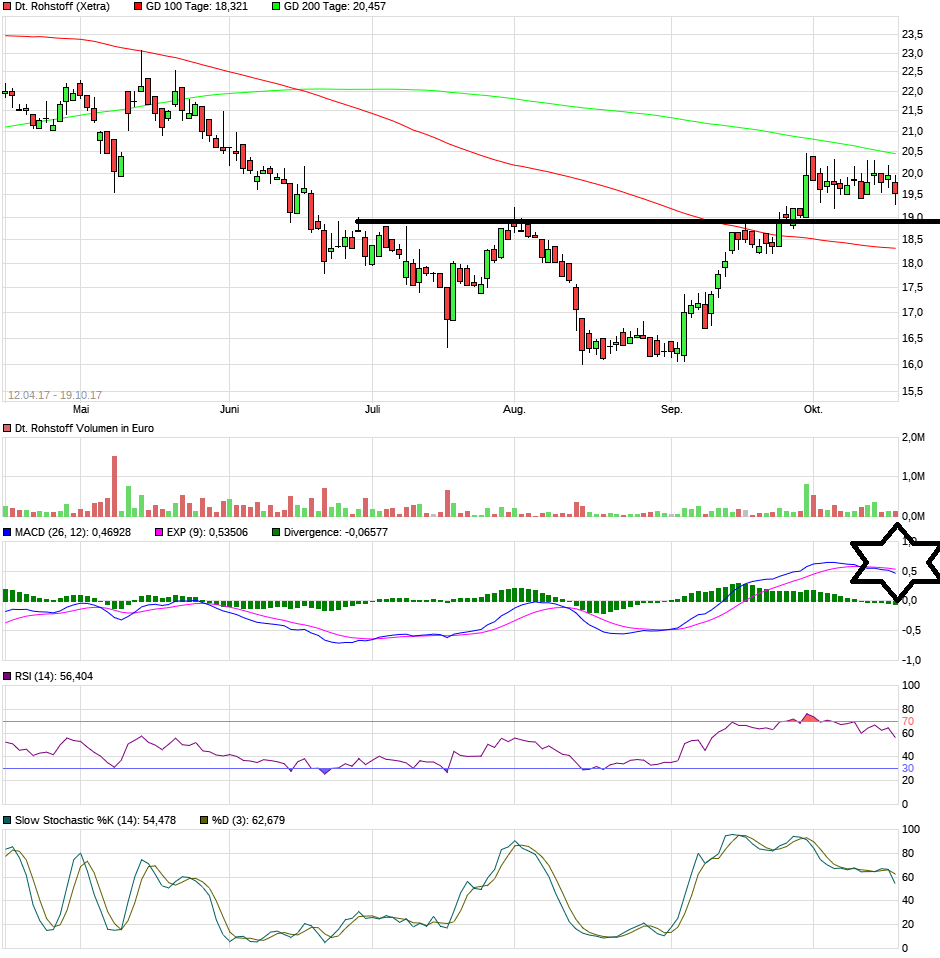Click the tallest red volume bar in May
Screen dimensions: 940x958
coord(114,486)
